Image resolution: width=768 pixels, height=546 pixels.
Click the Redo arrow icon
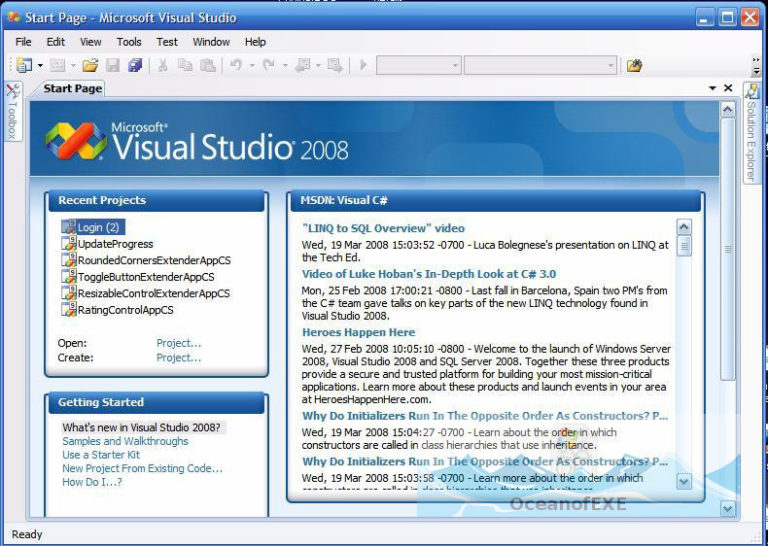(268, 65)
